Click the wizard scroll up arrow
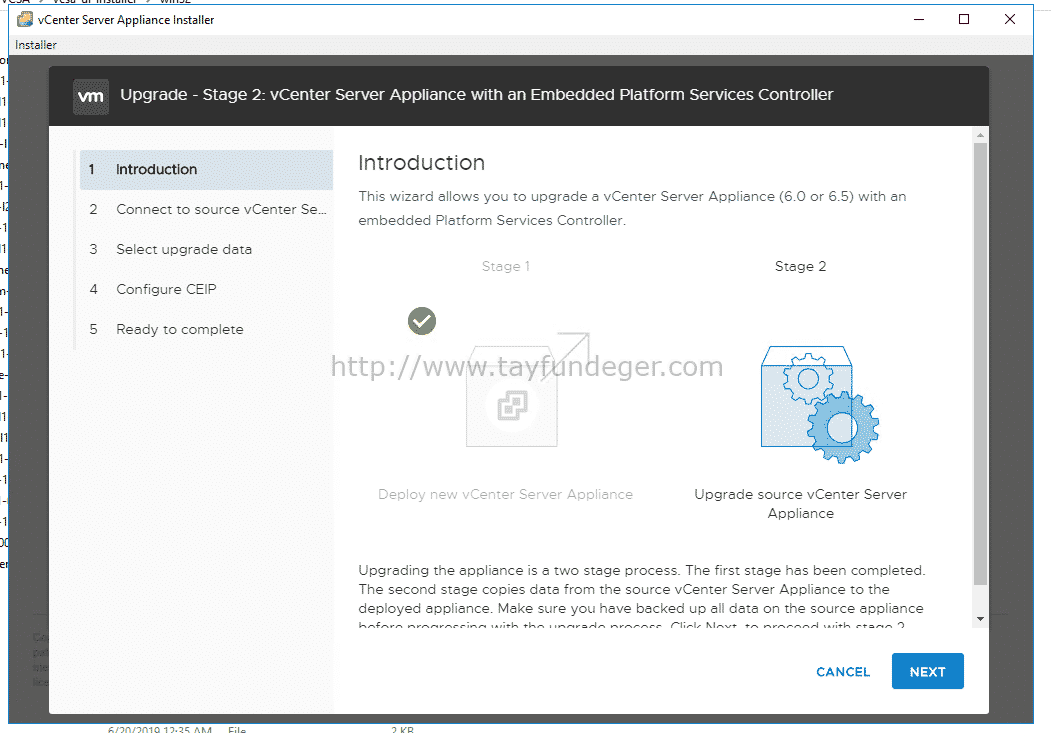Viewport: 1051px width, 733px height. pos(981,135)
